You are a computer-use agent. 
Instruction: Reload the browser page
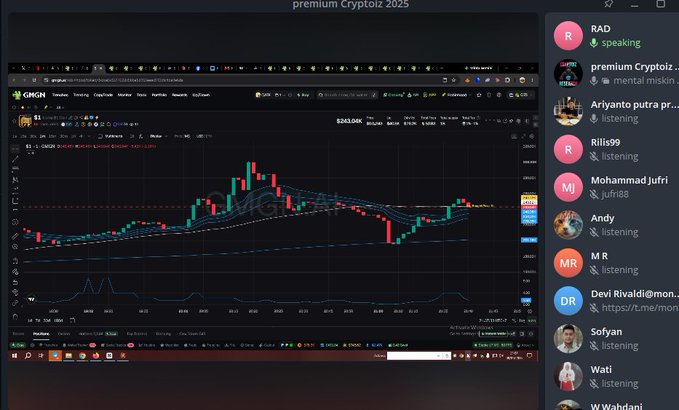34,80
